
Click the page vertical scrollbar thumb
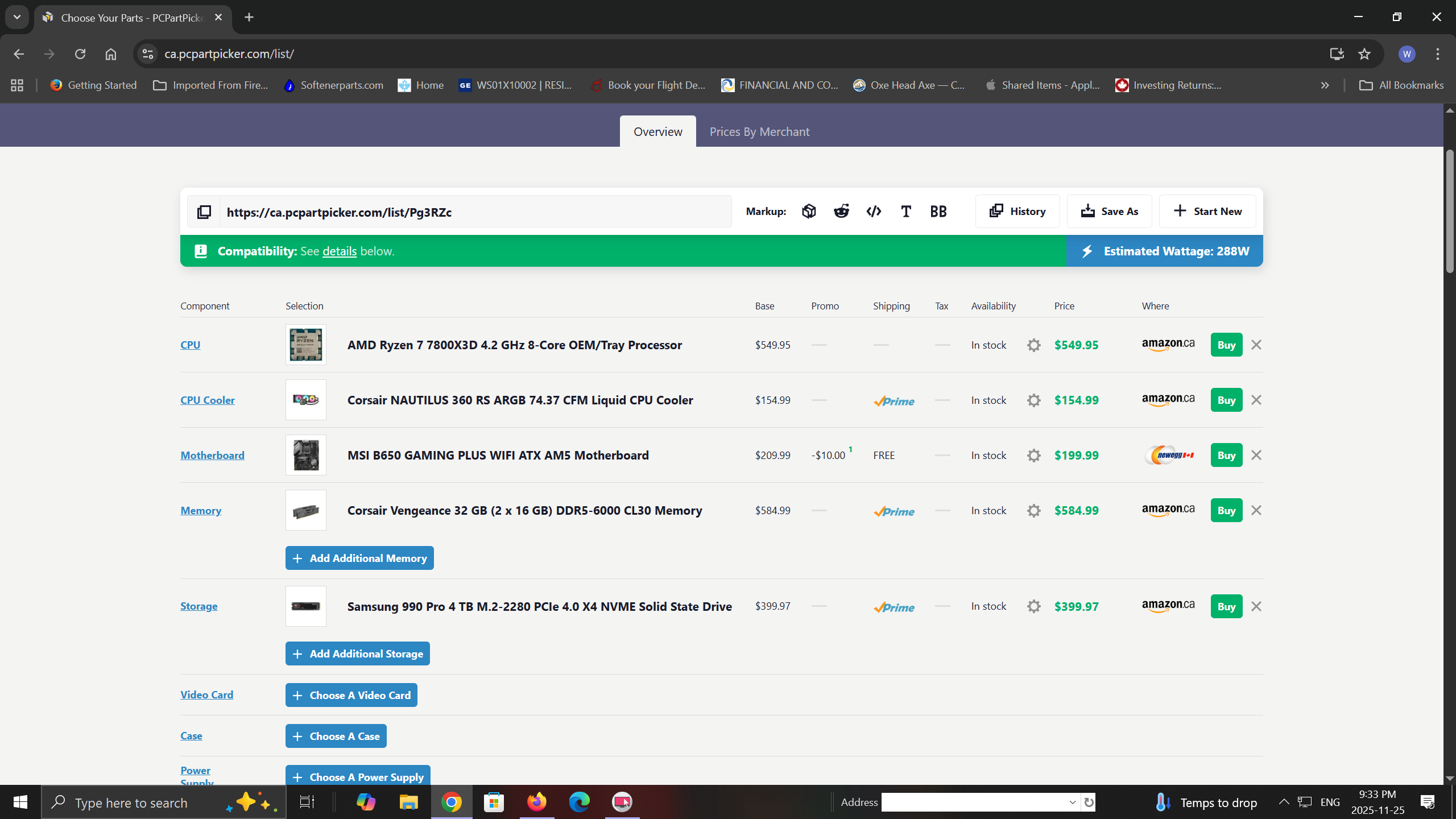[x=1449, y=210]
